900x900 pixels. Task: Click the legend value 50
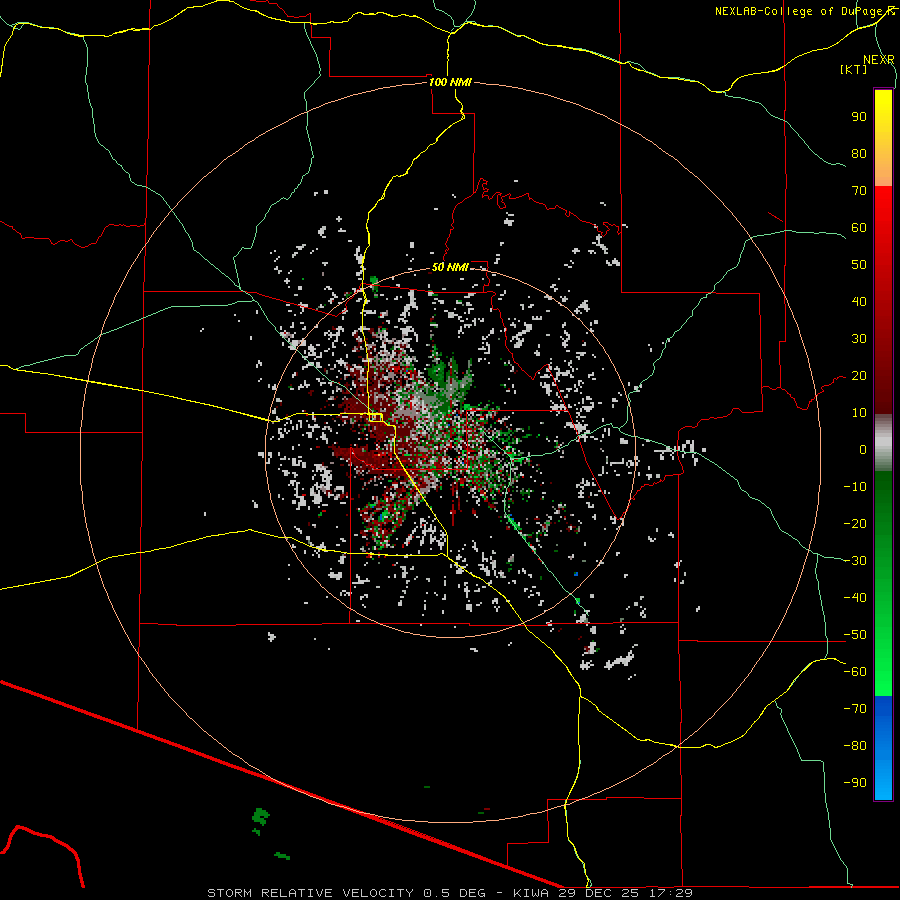coord(859,265)
